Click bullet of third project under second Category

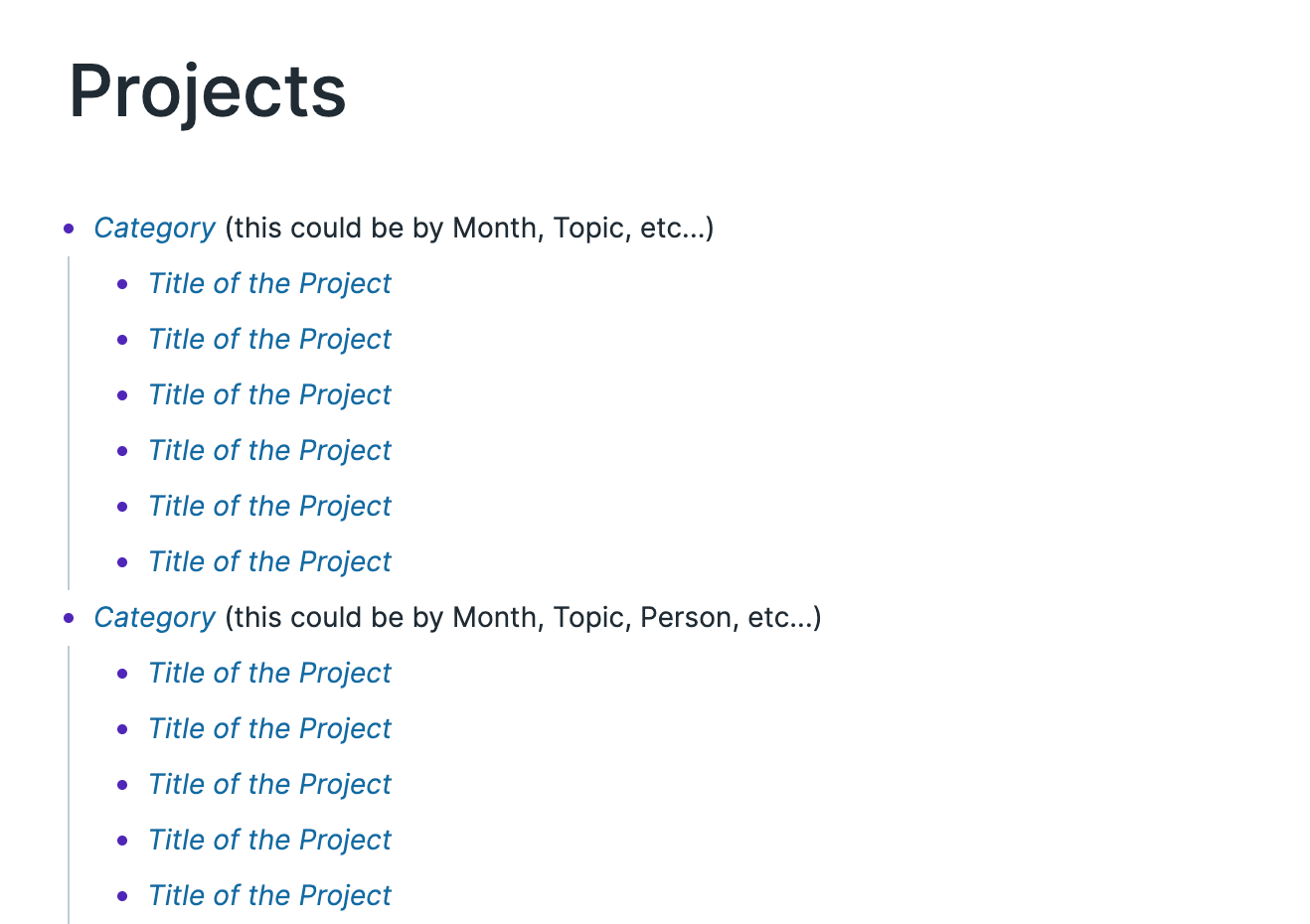(x=122, y=785)
